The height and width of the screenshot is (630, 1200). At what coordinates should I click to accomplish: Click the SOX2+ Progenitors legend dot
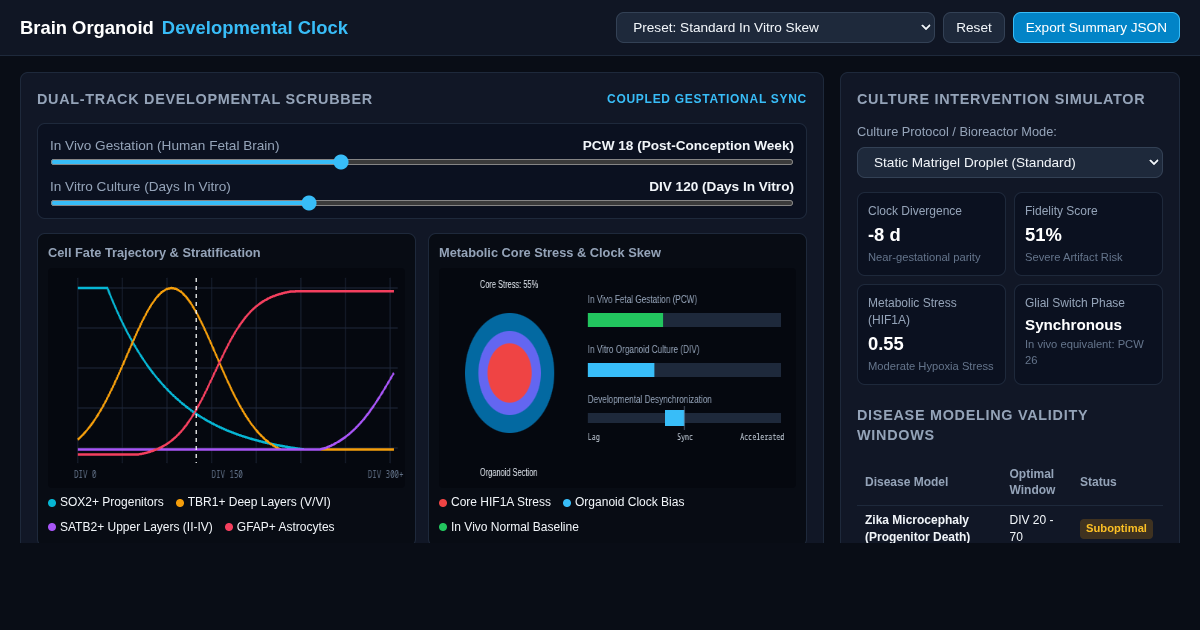coord(52,503)
